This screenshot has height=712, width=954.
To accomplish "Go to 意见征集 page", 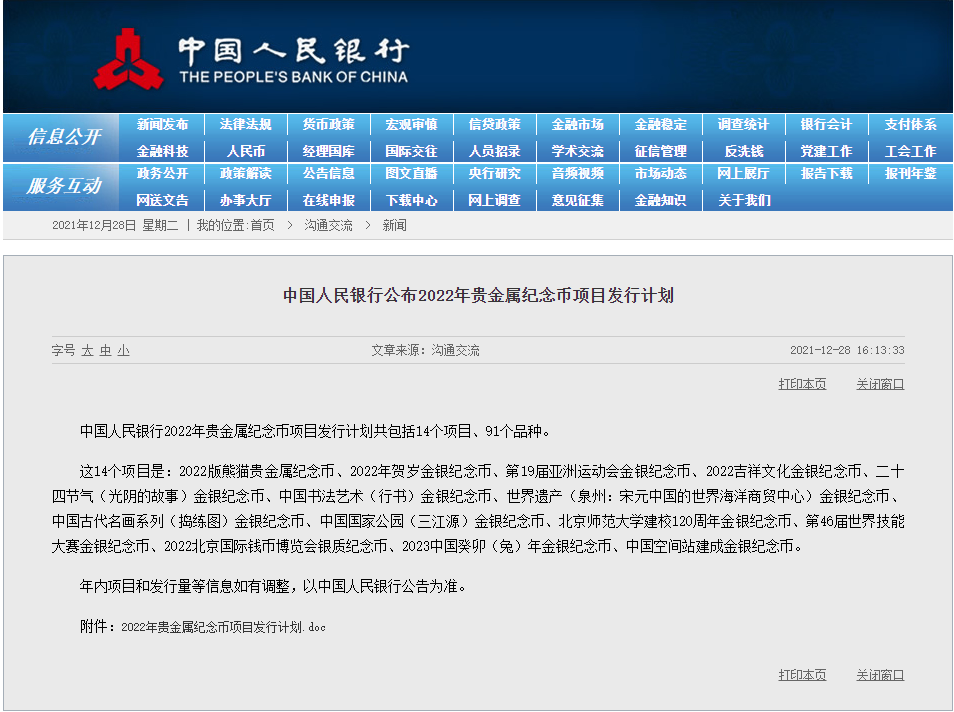I will (577, 200).
